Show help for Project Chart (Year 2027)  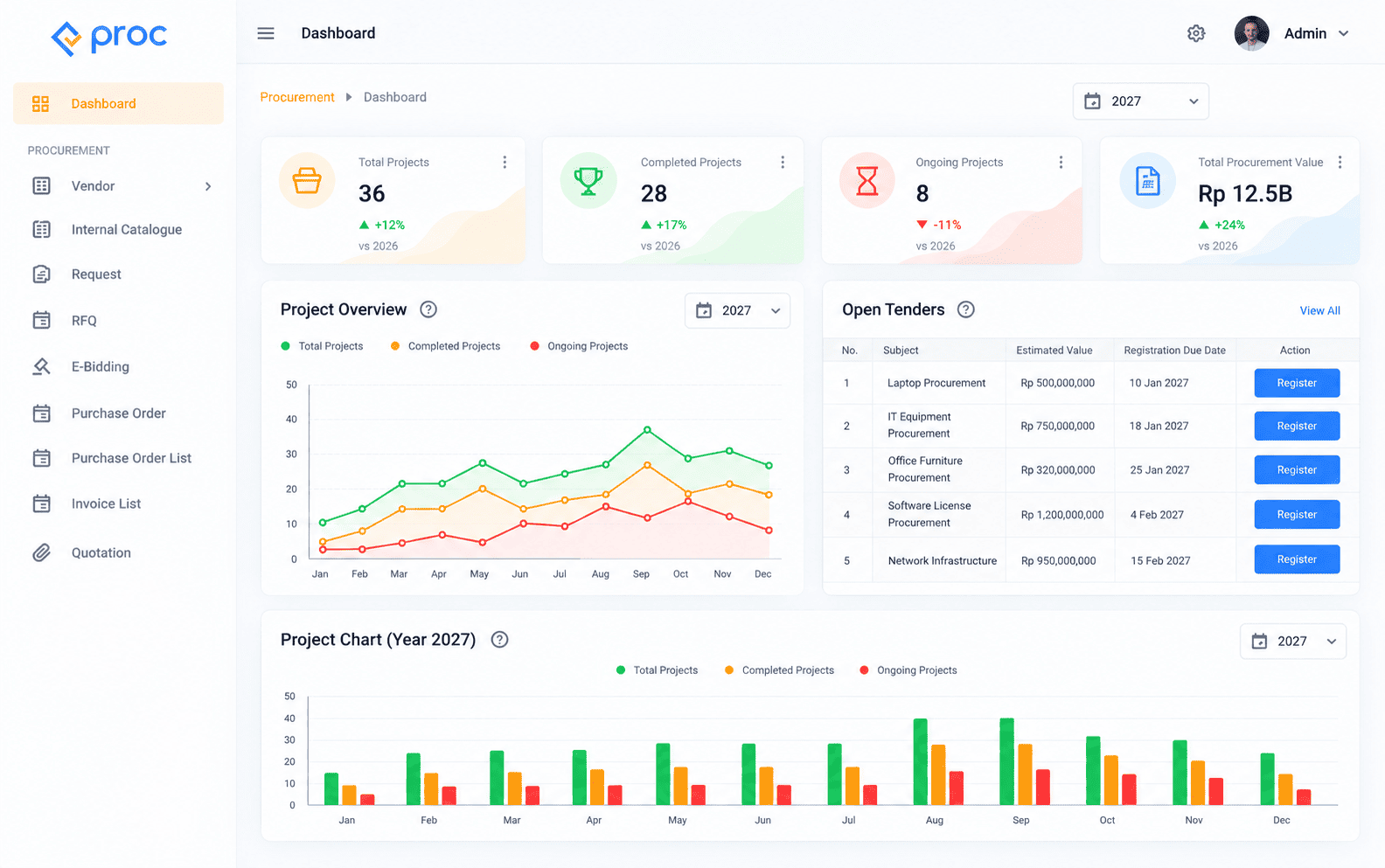(499, 640)
